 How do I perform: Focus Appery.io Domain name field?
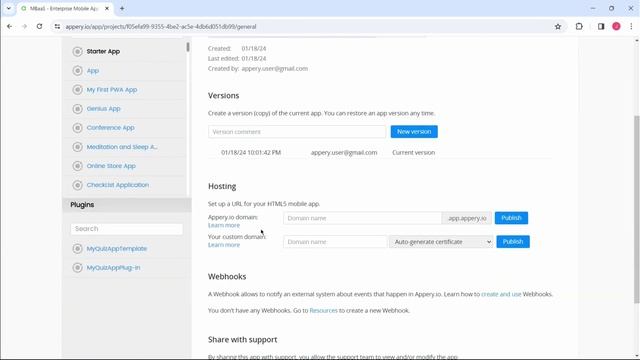pyautogui.click(x=362, y=218)
